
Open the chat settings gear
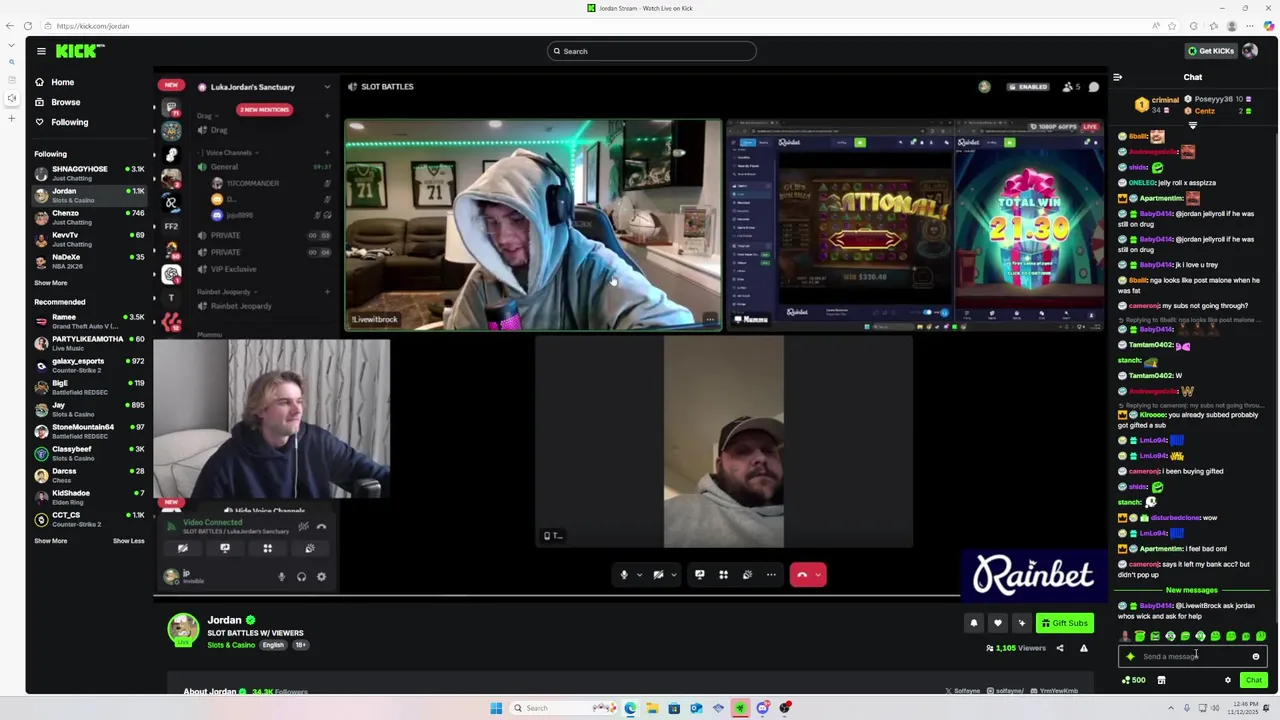(1228, 680)
